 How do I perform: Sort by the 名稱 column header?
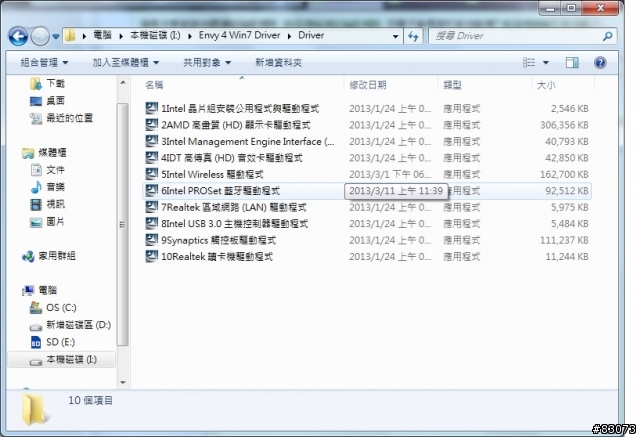(154, 85)
